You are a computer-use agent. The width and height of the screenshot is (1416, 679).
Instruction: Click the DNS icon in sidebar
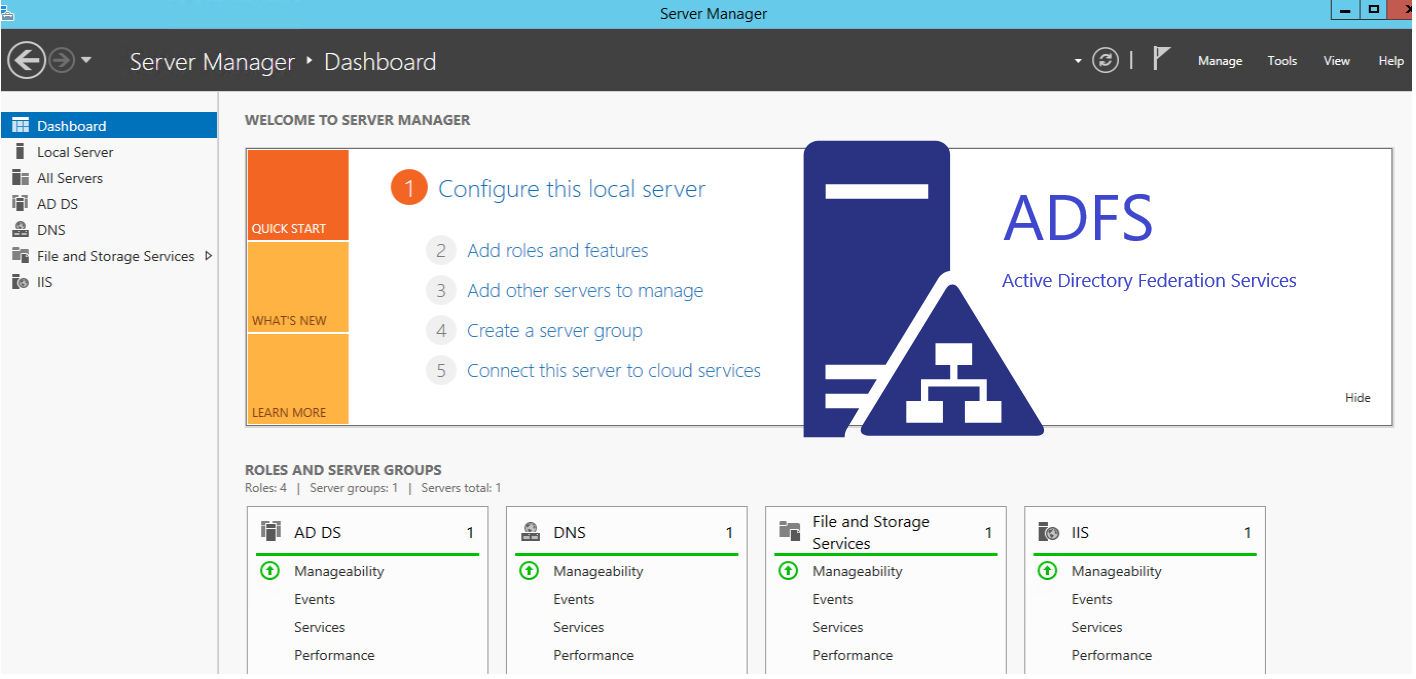(x=20, y=230)
